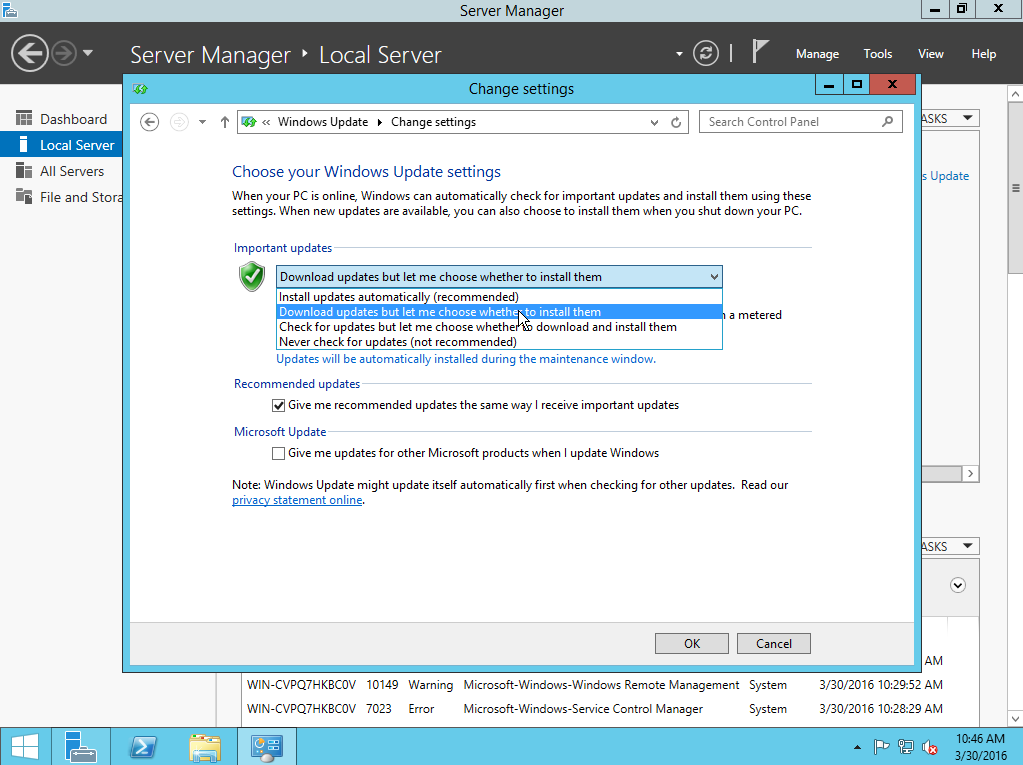1023x765 pixels.
Task: Click the File and Storage icon
Action: point(24,196)
